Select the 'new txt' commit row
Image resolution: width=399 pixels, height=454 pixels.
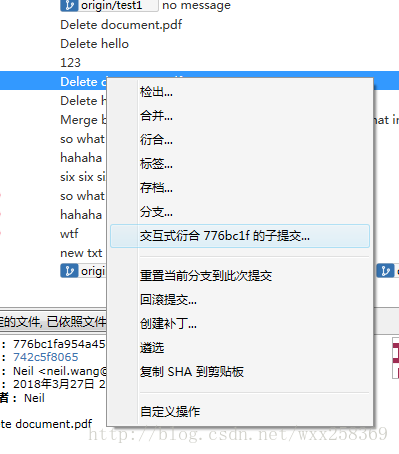tap(81, 253)
